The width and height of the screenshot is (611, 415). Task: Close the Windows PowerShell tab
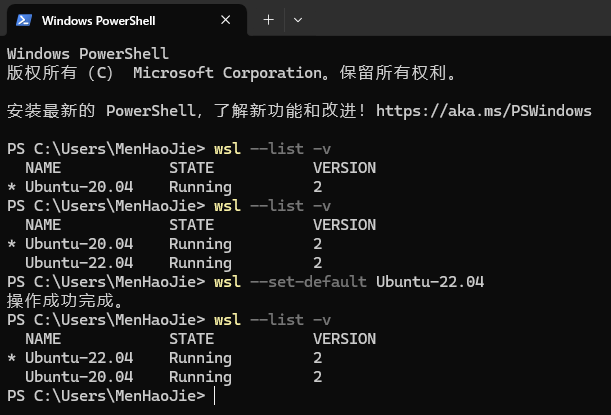tap(225, 20)
